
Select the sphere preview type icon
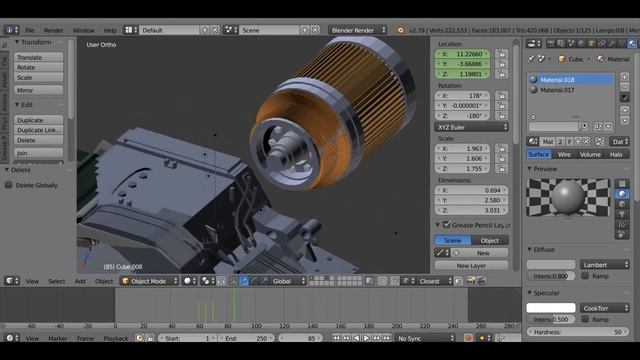click(622, 194)
